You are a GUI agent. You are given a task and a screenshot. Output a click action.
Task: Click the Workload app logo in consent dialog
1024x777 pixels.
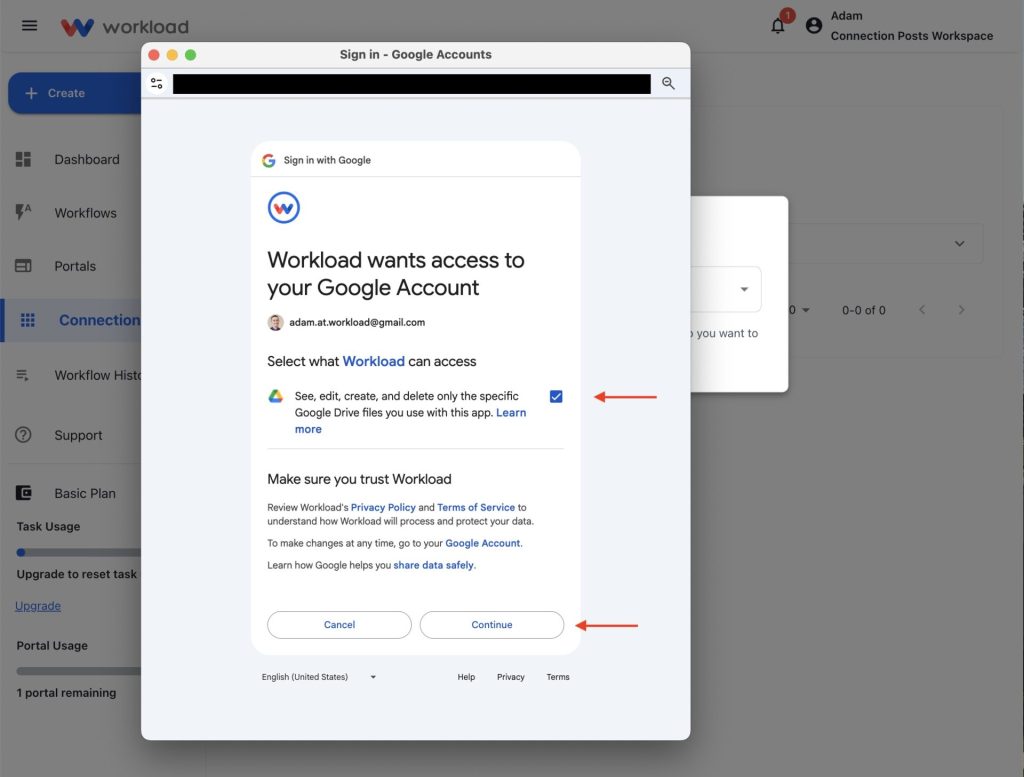(x=283, y=208)
